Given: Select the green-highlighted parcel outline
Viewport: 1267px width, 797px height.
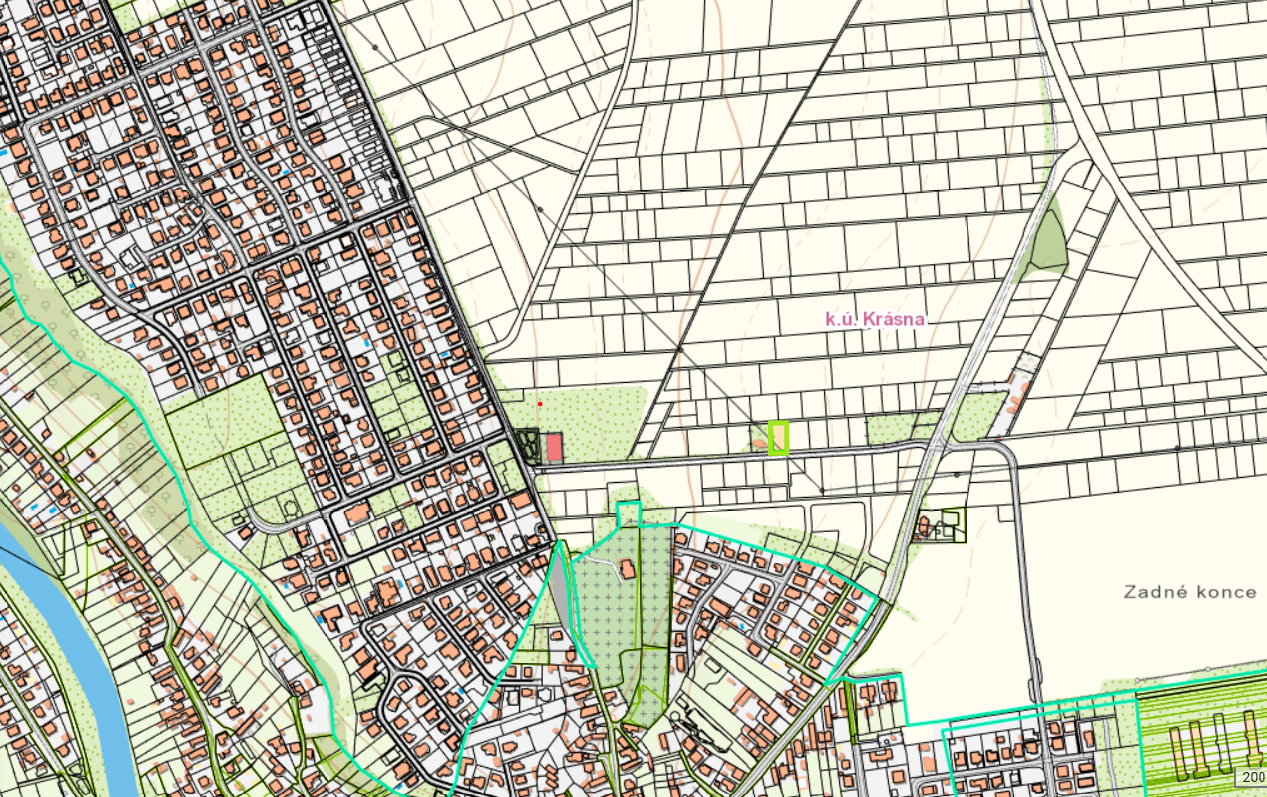Looking at the screenshot, I should tap(779, 438).
